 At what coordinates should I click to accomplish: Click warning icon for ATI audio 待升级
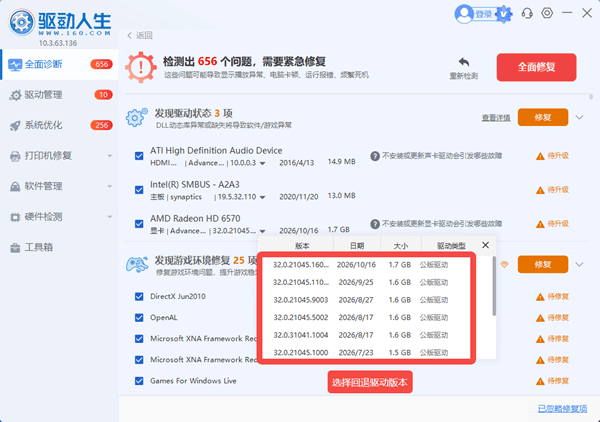point(540,156)
